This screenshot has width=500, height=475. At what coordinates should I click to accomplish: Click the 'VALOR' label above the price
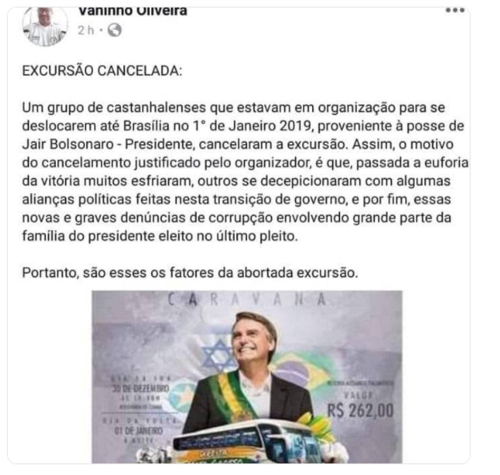[358, 396]
